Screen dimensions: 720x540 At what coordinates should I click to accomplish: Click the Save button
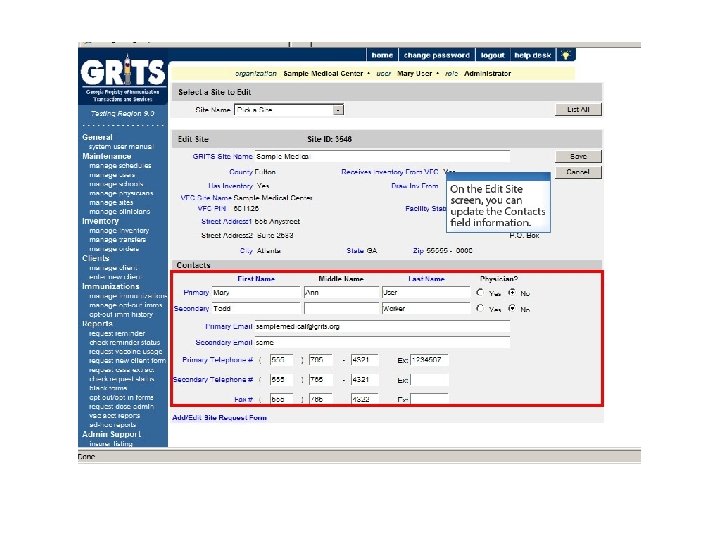578,157
